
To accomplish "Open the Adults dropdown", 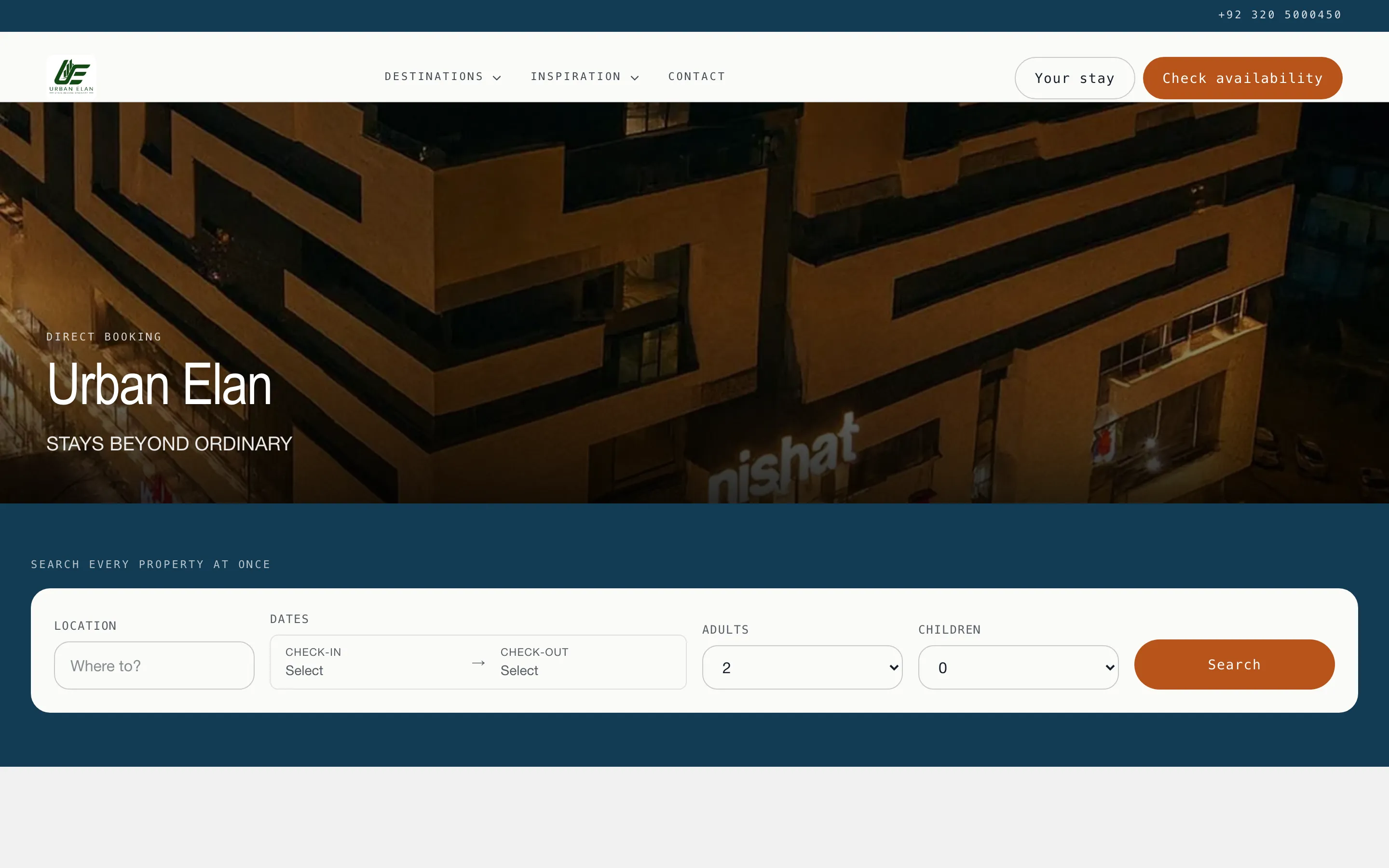I will (x=803, y=667).
